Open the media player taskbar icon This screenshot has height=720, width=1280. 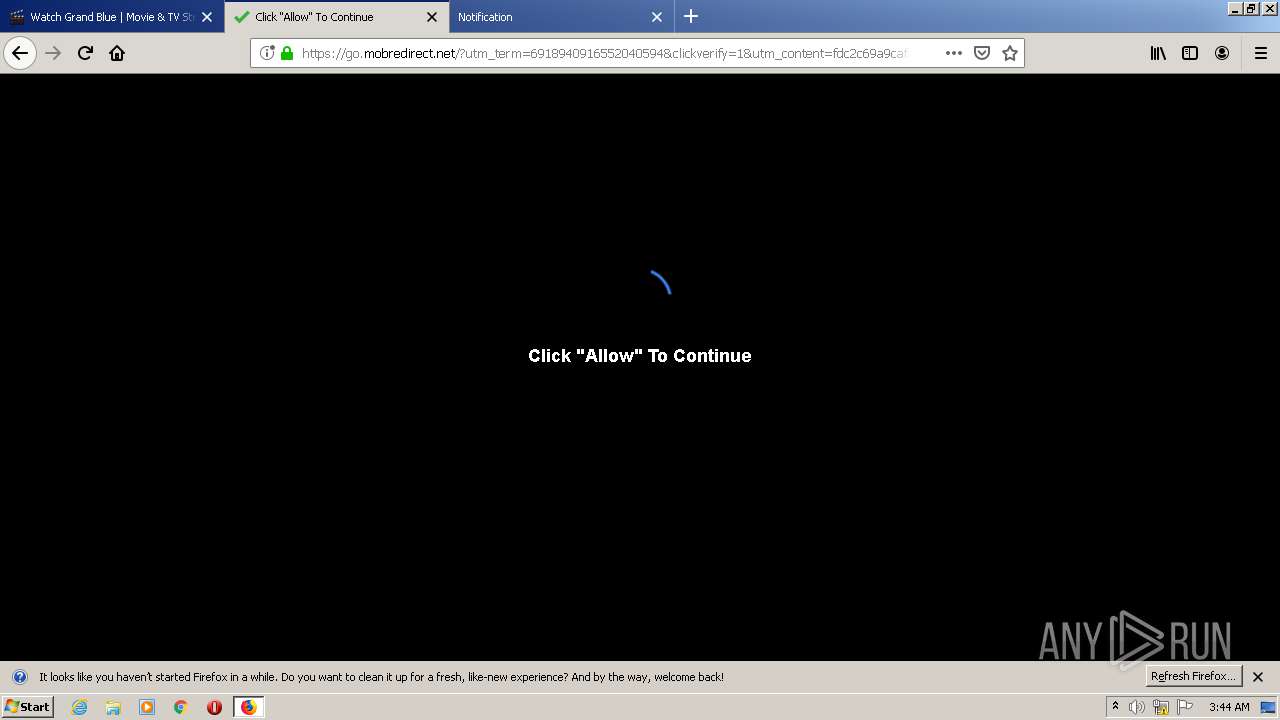pyautogui.click(x=147, y=707)
